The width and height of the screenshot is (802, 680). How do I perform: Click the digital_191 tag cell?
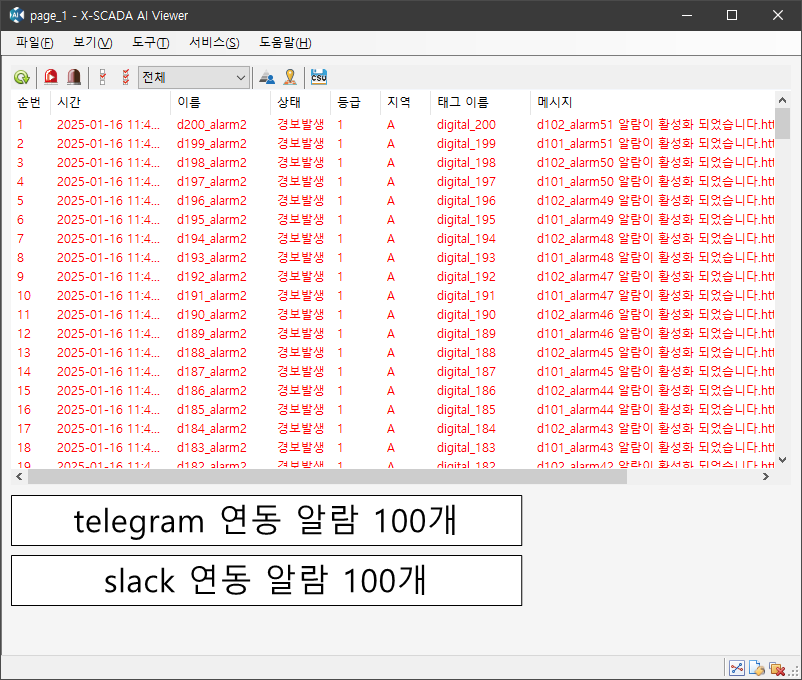click(466, 296)
